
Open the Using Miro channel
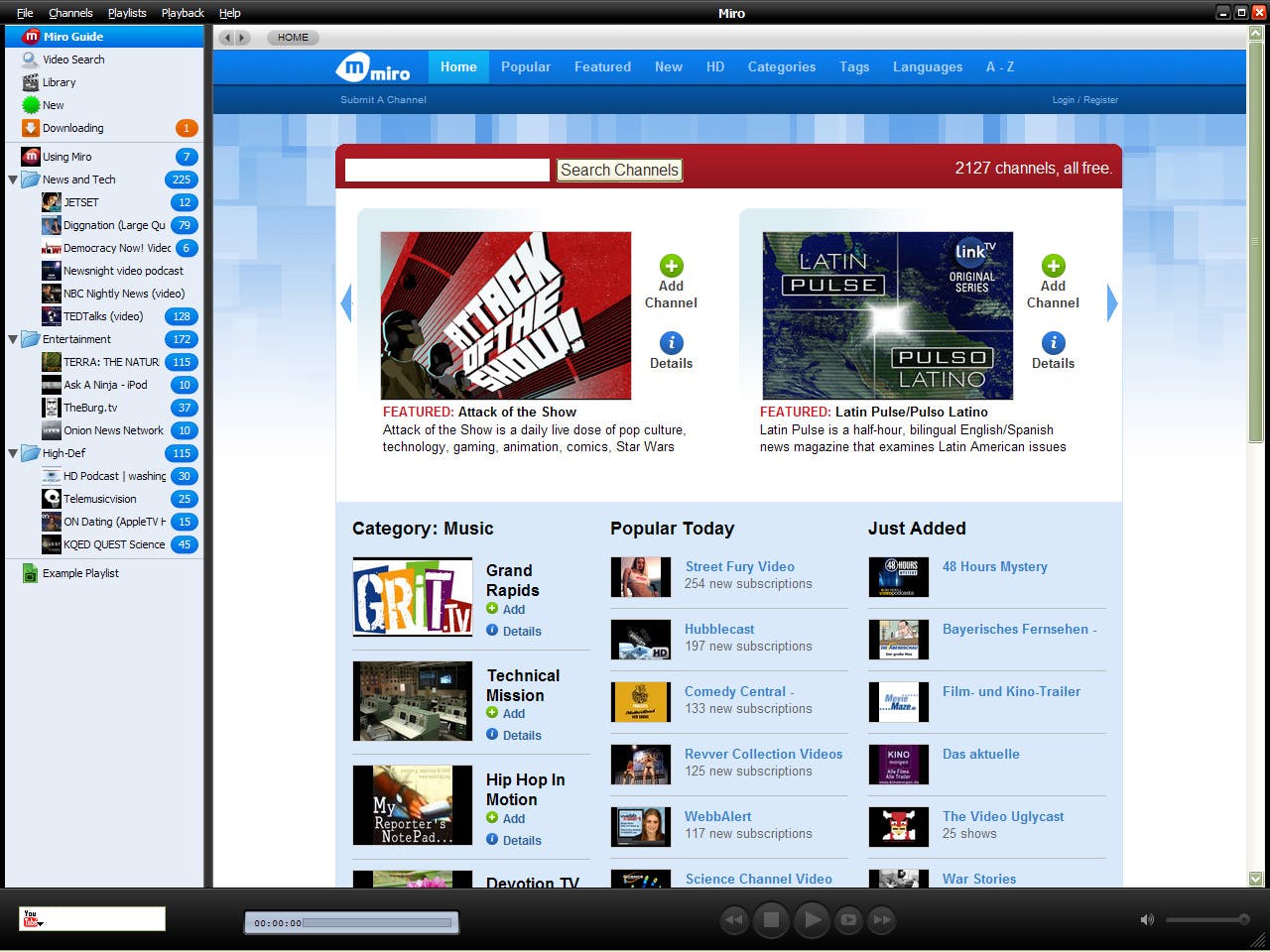pyautogui.click(x=104, y=157)
